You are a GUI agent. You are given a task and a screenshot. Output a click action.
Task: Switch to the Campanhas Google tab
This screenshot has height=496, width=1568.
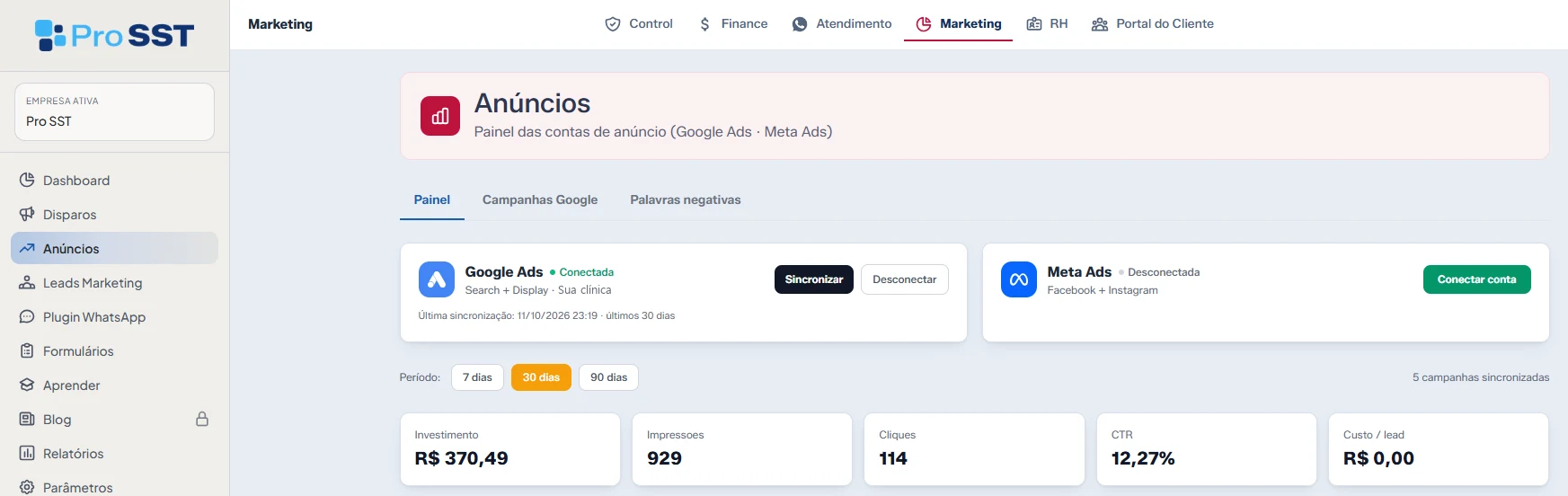point(540,199)
